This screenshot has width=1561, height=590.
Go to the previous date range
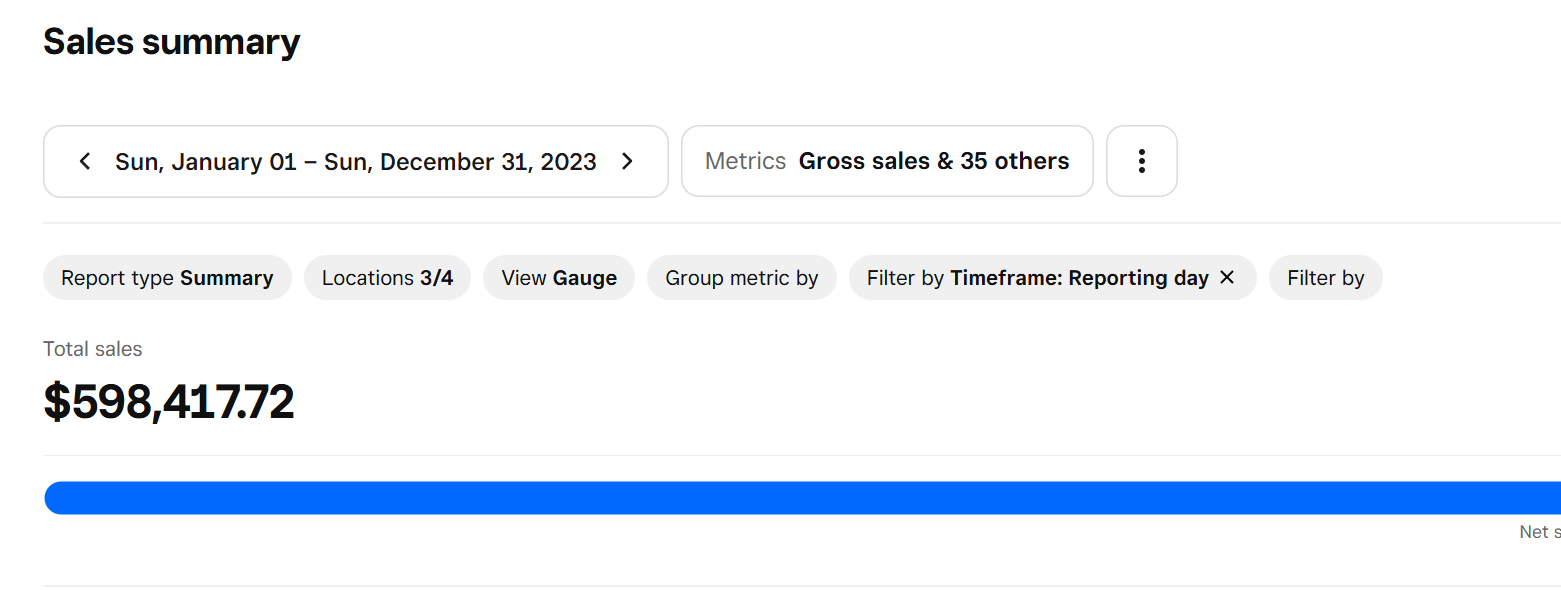coord(85,162)
